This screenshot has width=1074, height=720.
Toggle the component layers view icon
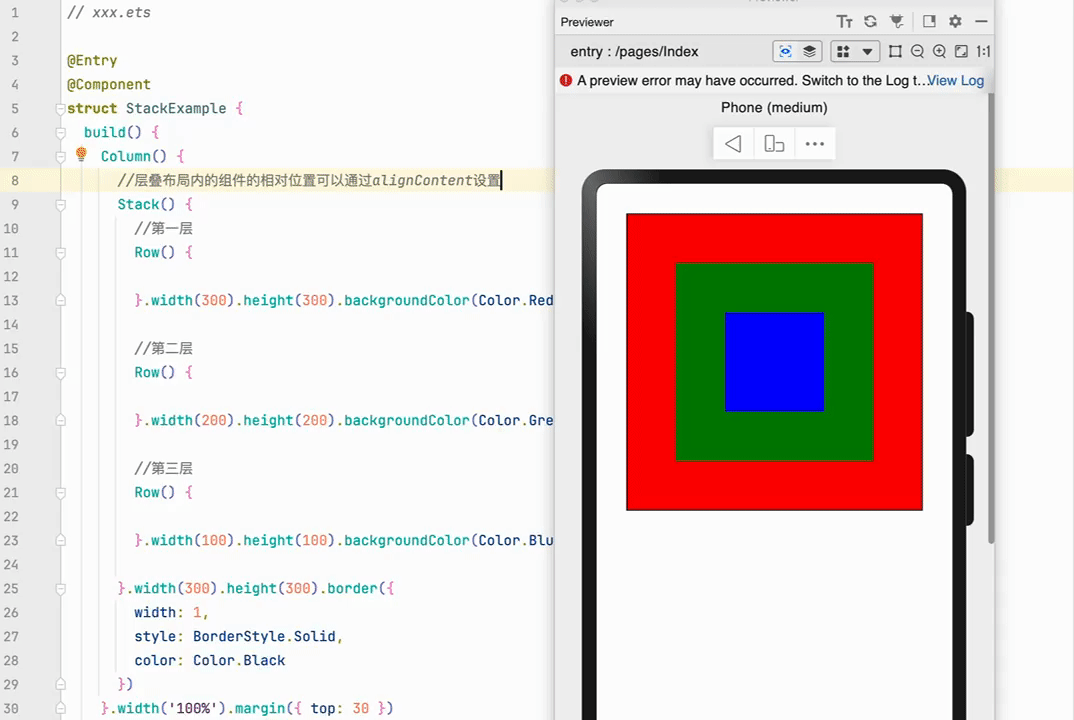pos(810,51)
